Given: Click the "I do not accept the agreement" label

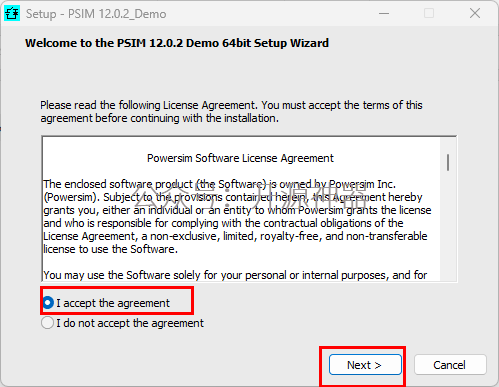Looking at the screenshot, I should click(x=130, y=323).
